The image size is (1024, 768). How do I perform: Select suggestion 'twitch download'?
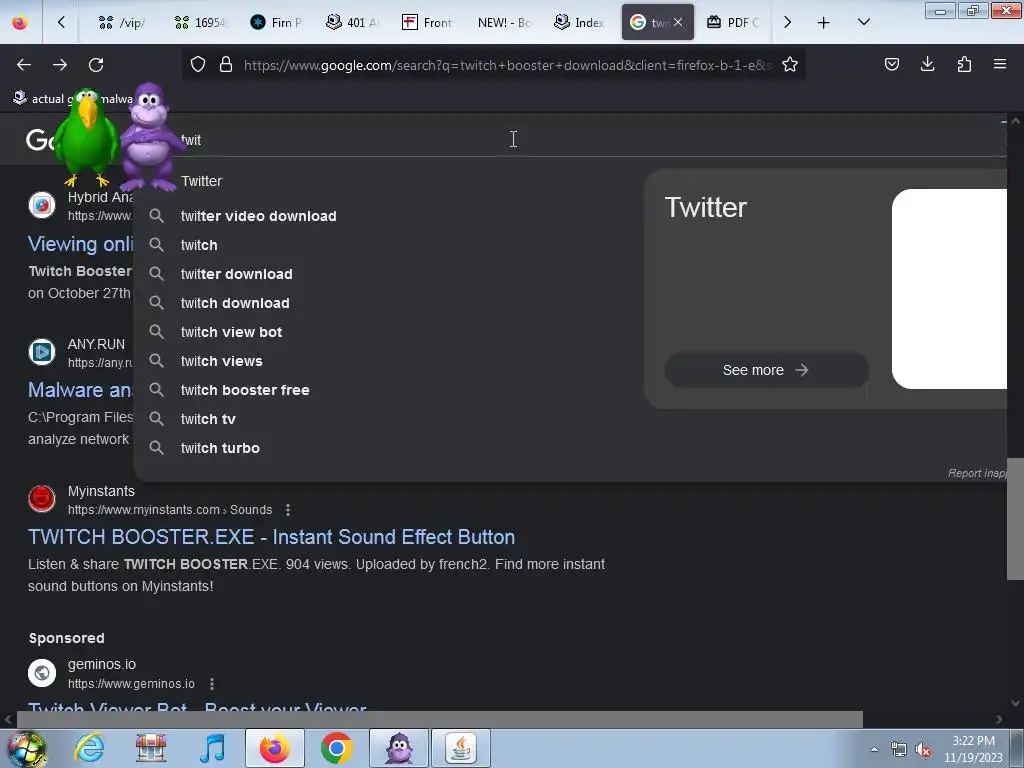[235, 303]
